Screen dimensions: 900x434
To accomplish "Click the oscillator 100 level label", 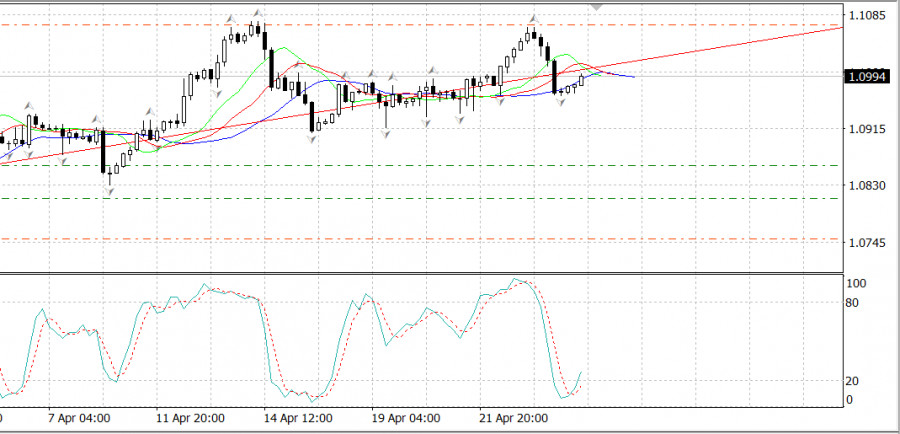I will click(x=856, y=284).
